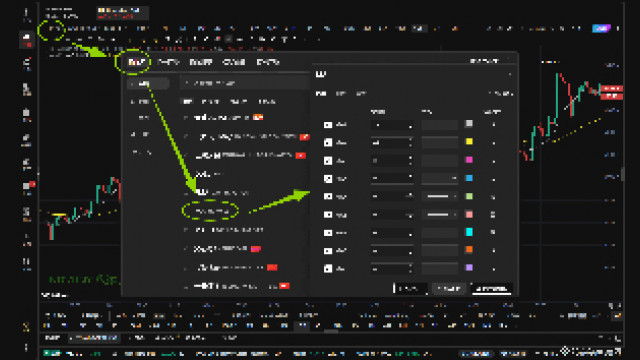
Task: Toggle the checkbox in the orange swatch row
Action: 328,251
